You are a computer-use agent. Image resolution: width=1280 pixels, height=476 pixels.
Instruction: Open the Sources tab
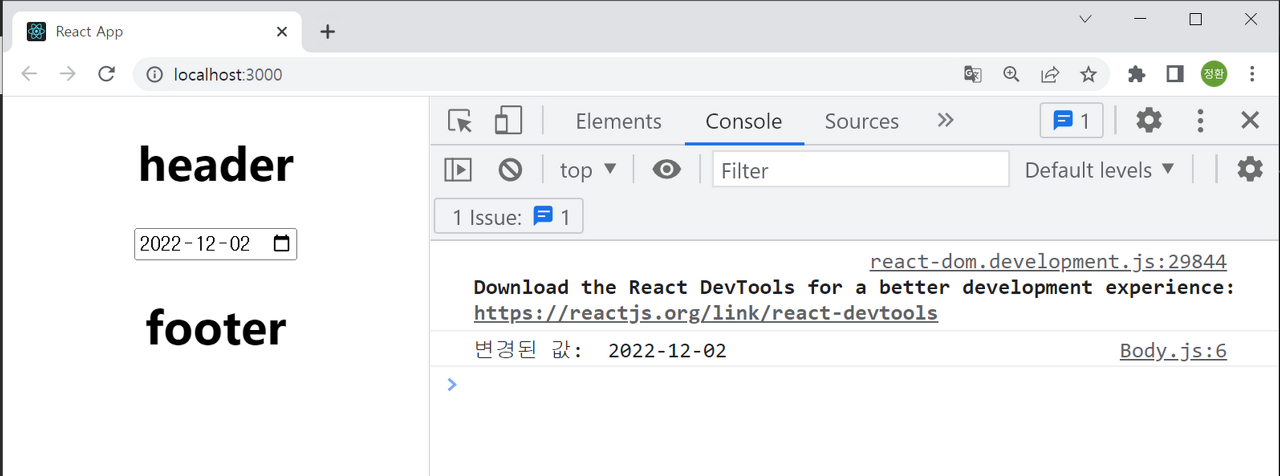pyautogui.click(x=861, y=121)
